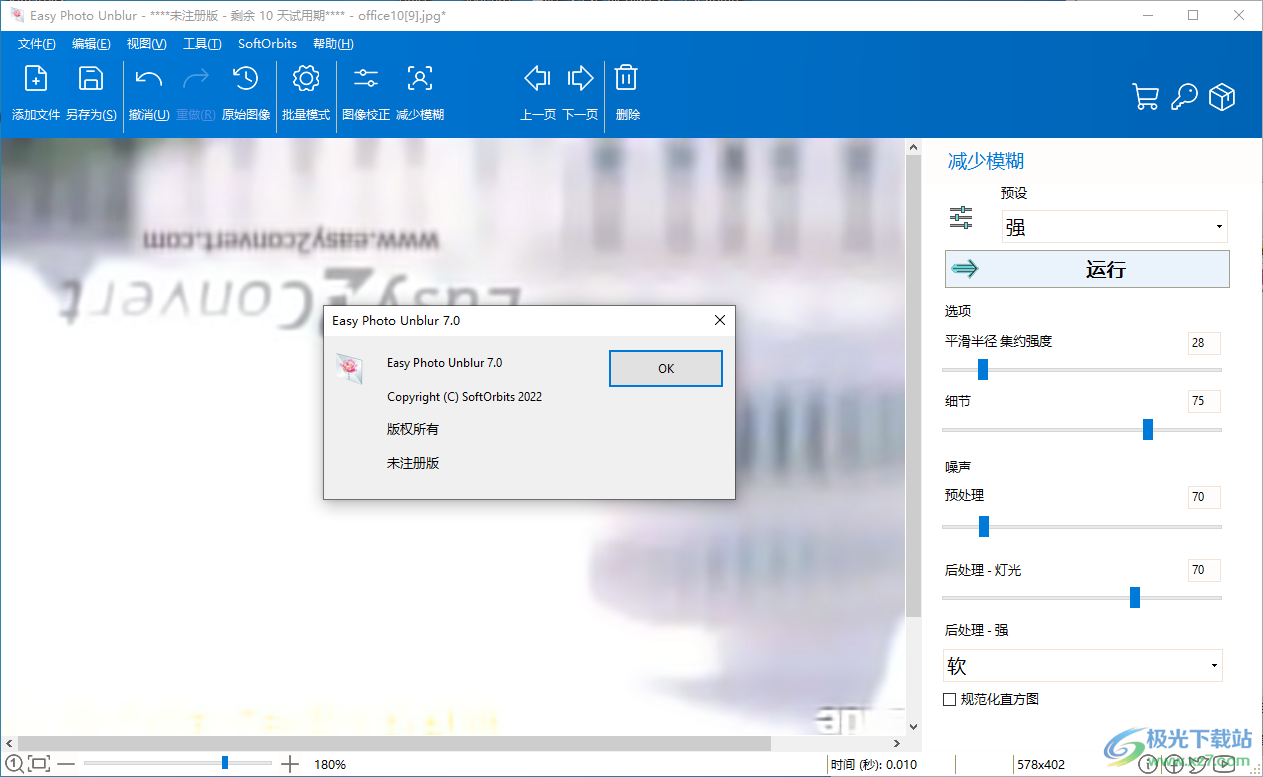Open batch mode gear icon
This screenshot has width=1263, height=777.
(x=306, y=79)
